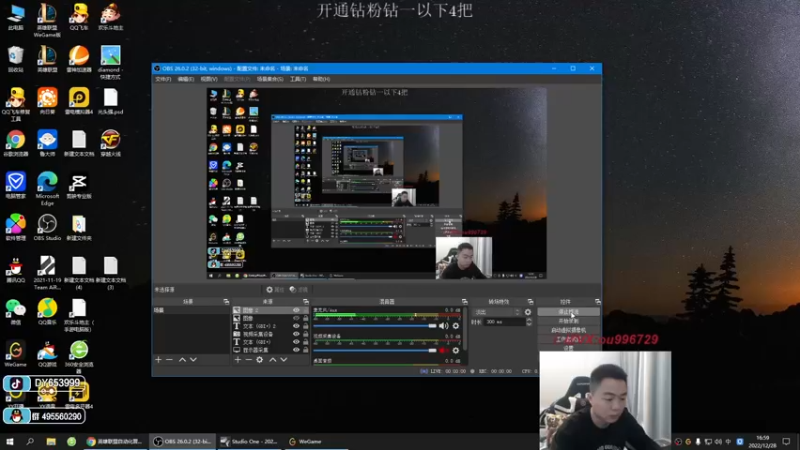This screenshot has width=800, height=450.
Task: Open the transition type dropdown (淡出)
Action: tap(496, 312)
